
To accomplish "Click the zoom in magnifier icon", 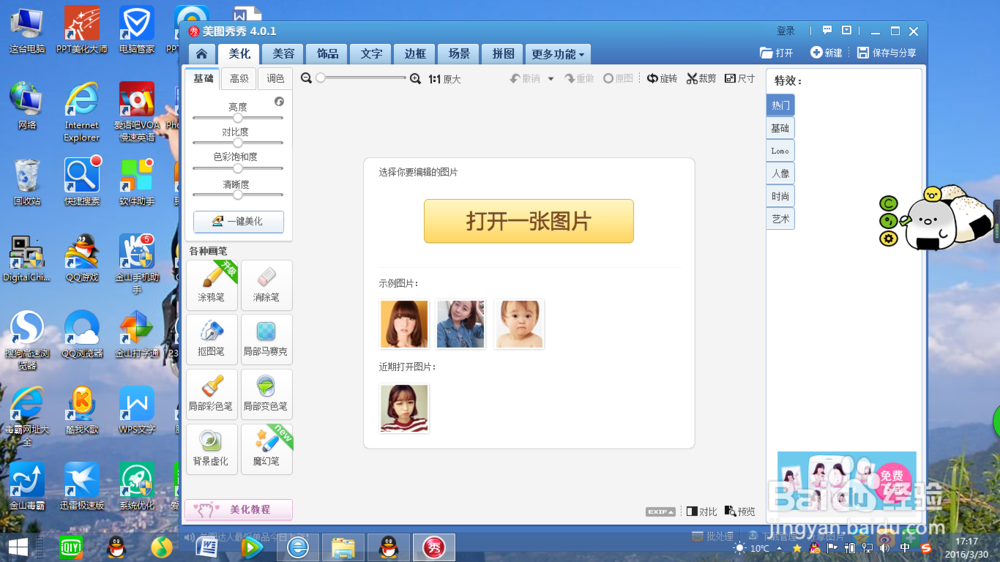I will point(415,78).
